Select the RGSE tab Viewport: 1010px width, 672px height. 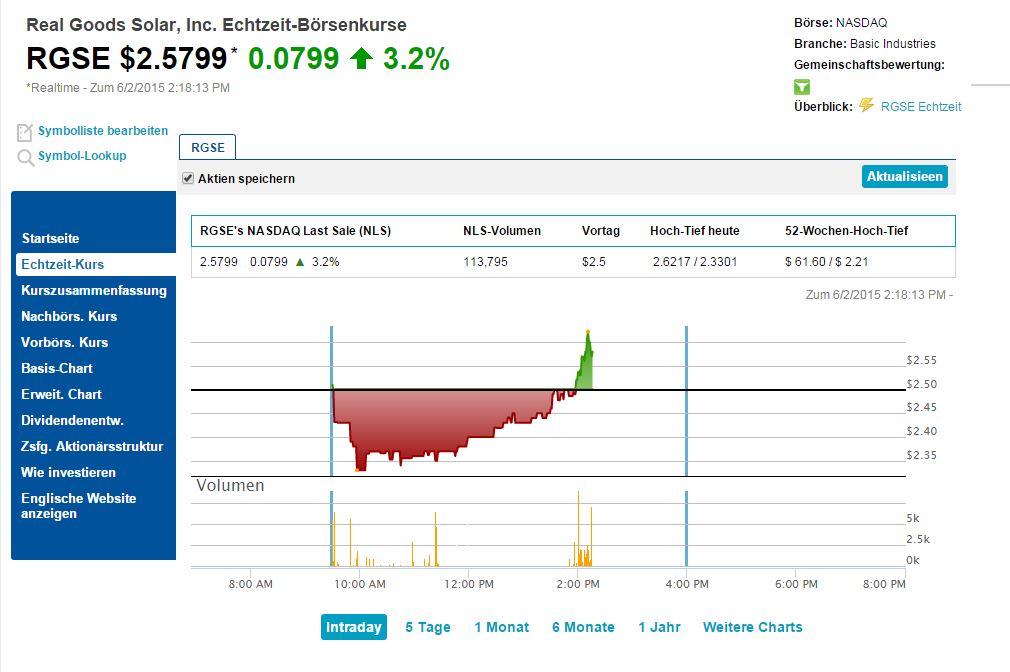coord(207,148)
